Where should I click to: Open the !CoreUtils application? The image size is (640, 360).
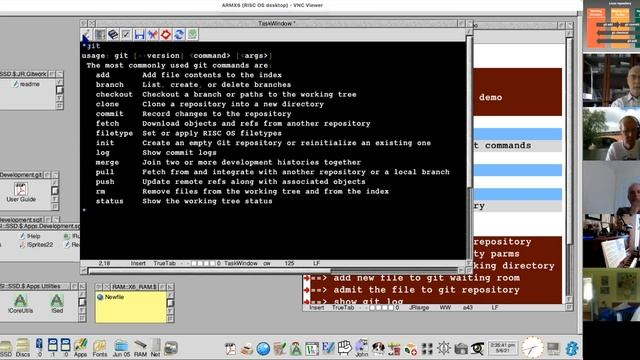[x=20, y=304]
